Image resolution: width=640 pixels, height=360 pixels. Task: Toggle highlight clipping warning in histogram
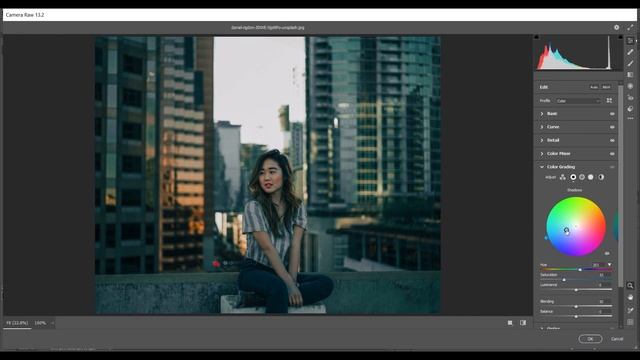click(x=620, y=37)
